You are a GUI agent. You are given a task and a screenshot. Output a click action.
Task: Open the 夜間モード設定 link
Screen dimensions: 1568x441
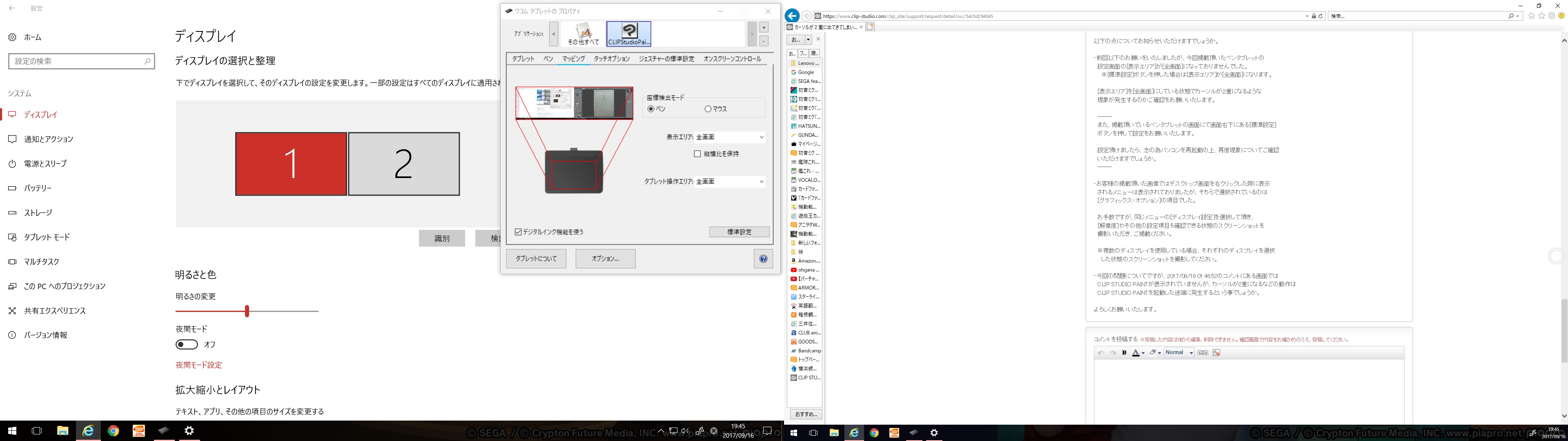pos(199,365)
